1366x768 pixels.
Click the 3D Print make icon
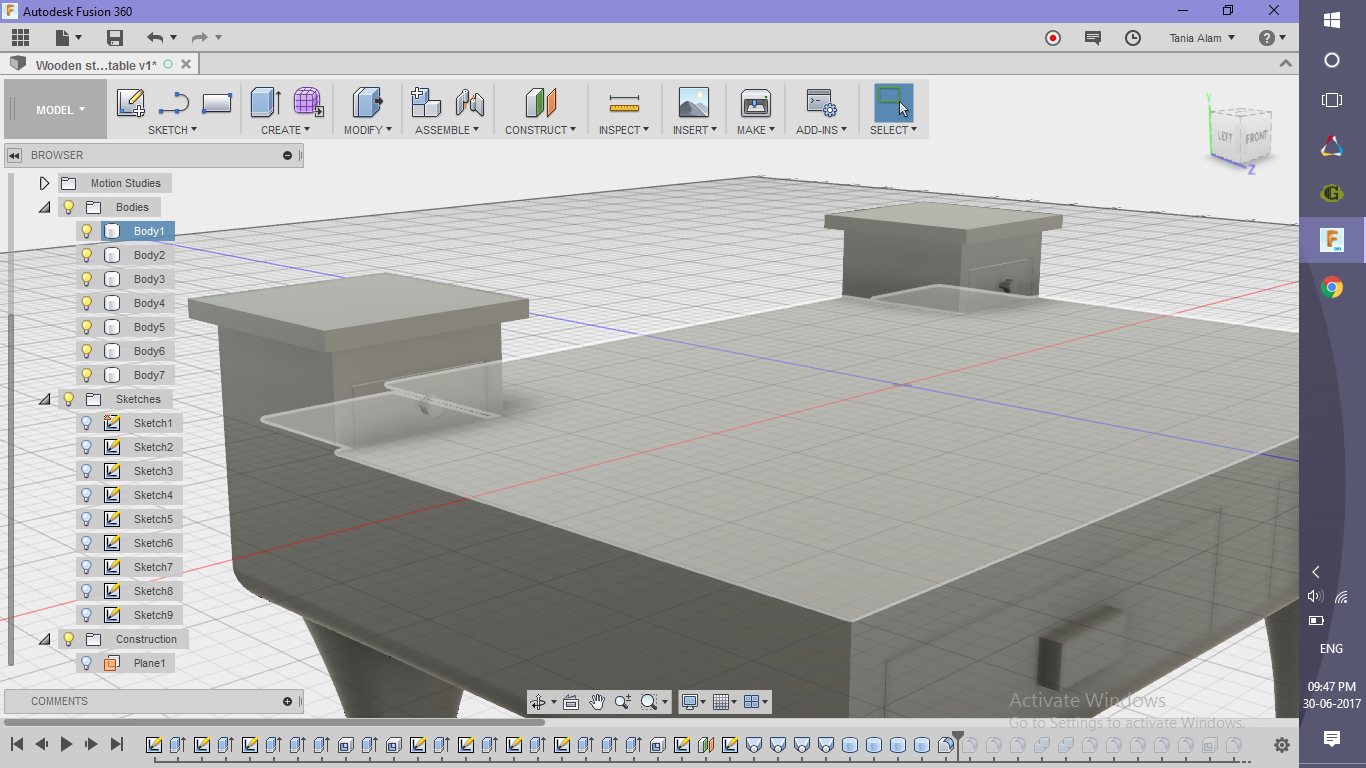755,102
